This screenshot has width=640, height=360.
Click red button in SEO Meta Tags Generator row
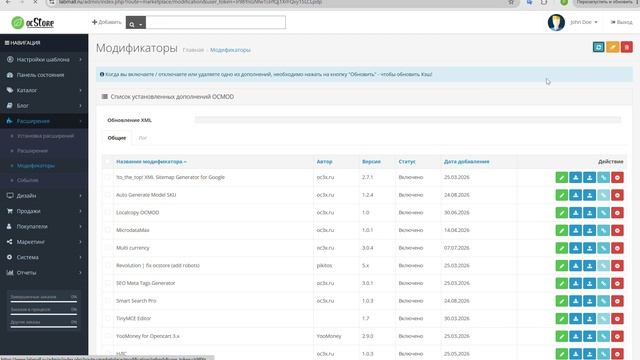coord(617,283)
